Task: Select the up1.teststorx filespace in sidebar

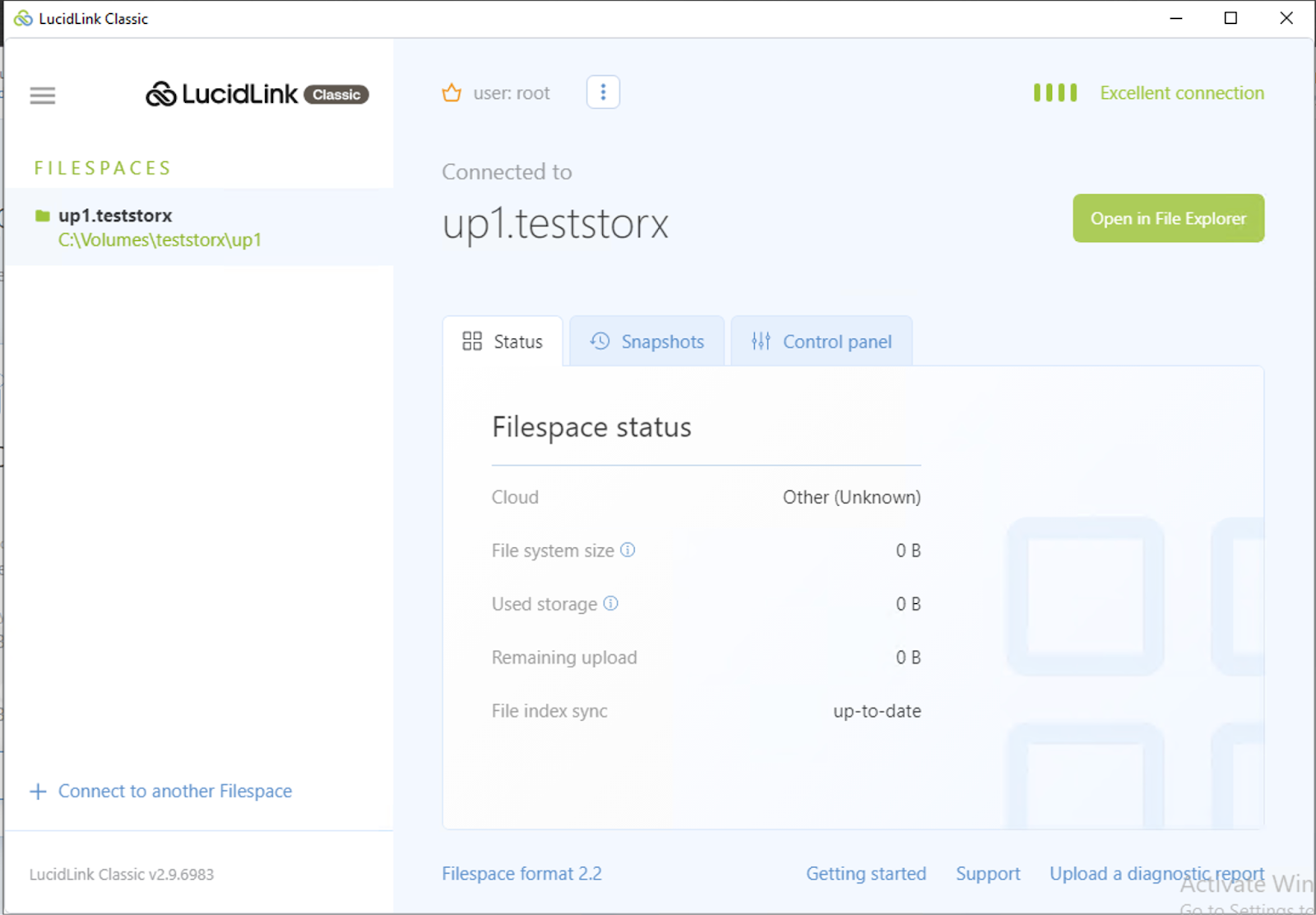Action: 200,227
